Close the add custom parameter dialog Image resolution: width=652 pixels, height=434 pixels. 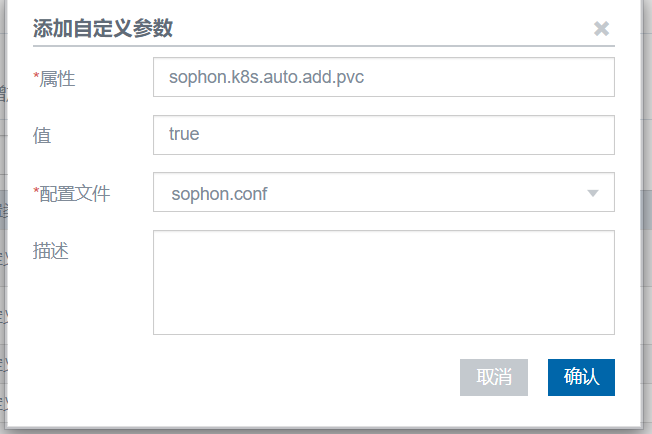click(601, 28)
